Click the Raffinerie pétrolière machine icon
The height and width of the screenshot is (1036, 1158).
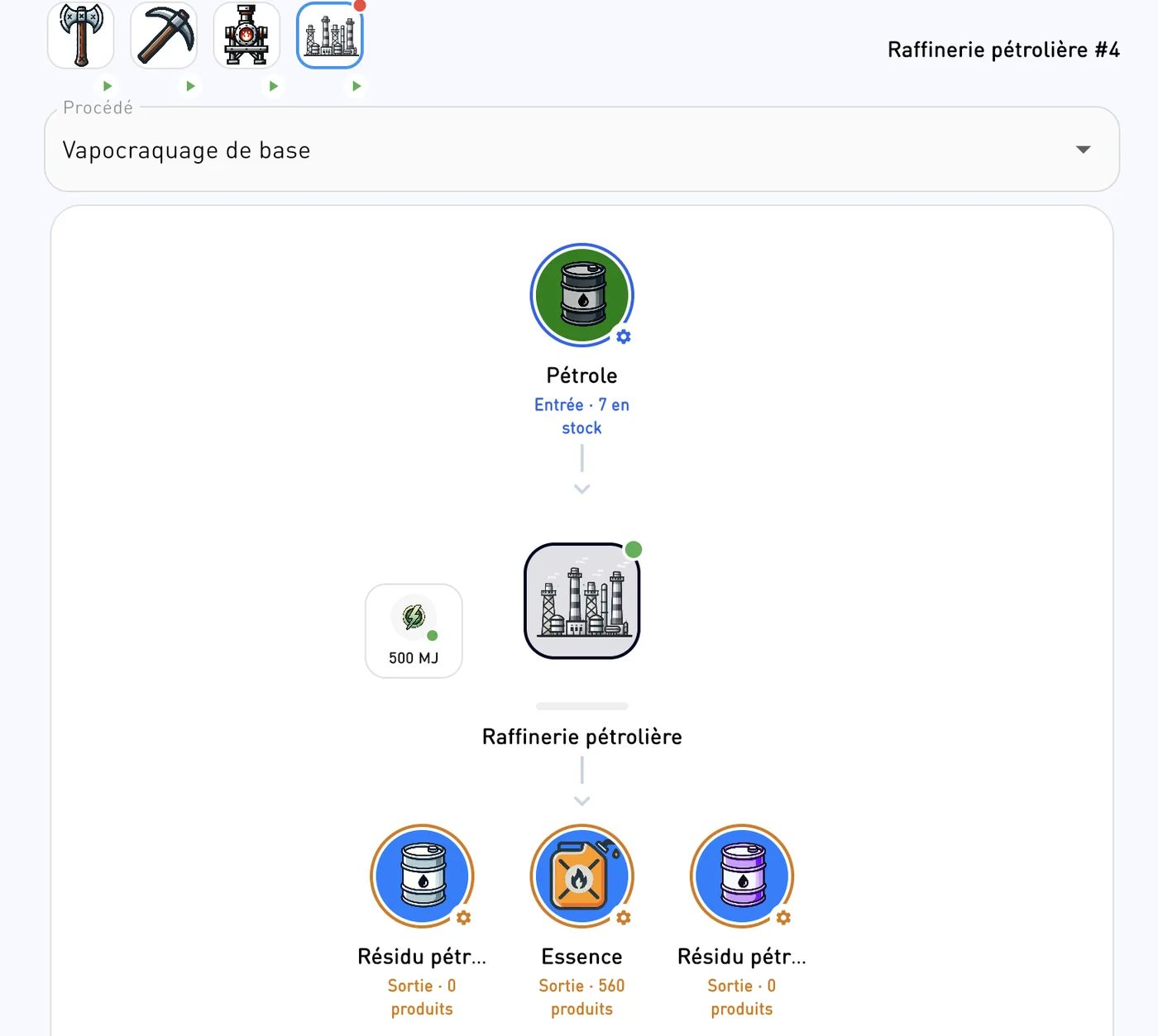coord(582,601)
